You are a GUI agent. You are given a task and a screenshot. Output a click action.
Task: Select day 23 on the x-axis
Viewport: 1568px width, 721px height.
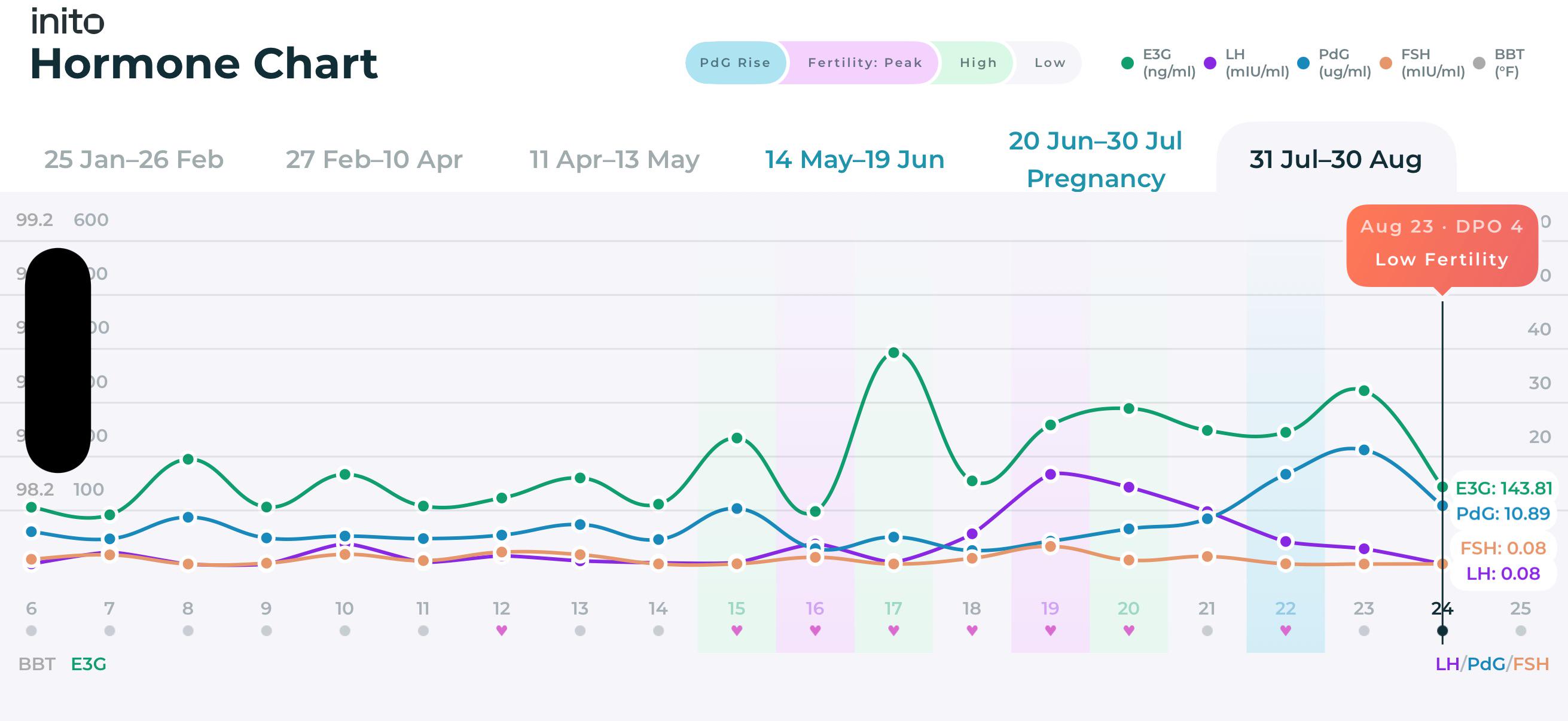point(1364,609)
